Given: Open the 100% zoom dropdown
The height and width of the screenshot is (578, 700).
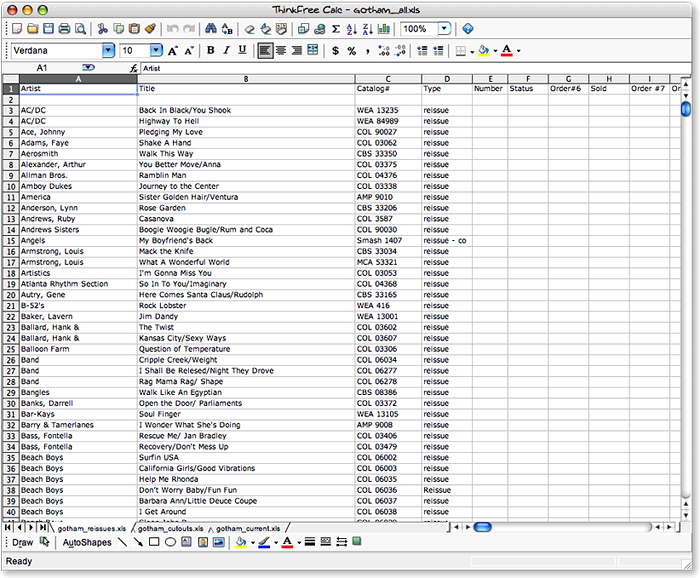Looking at the screenshot, I should pos(444,29).
